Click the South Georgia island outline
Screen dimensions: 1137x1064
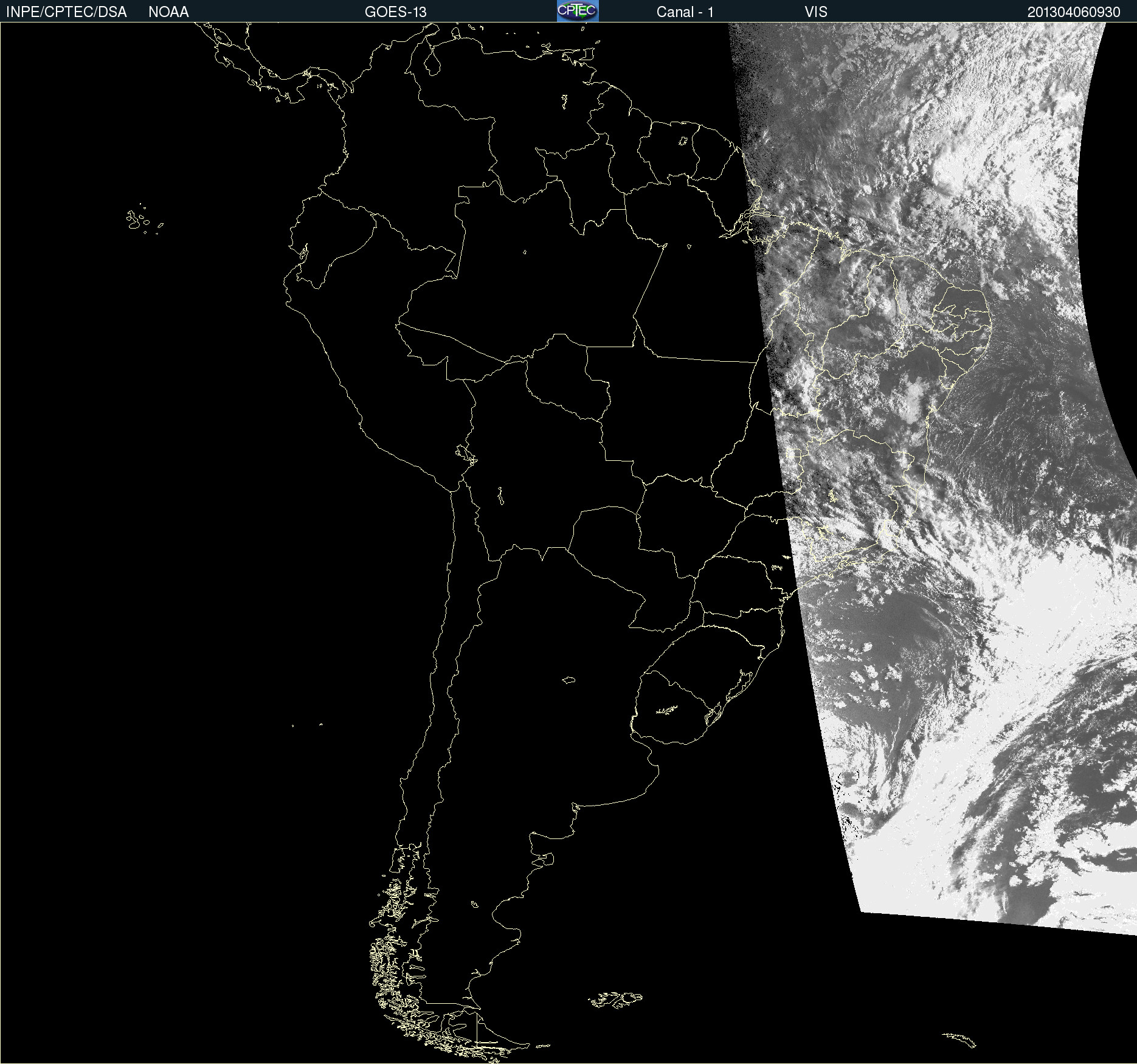tap(959, 1040)
